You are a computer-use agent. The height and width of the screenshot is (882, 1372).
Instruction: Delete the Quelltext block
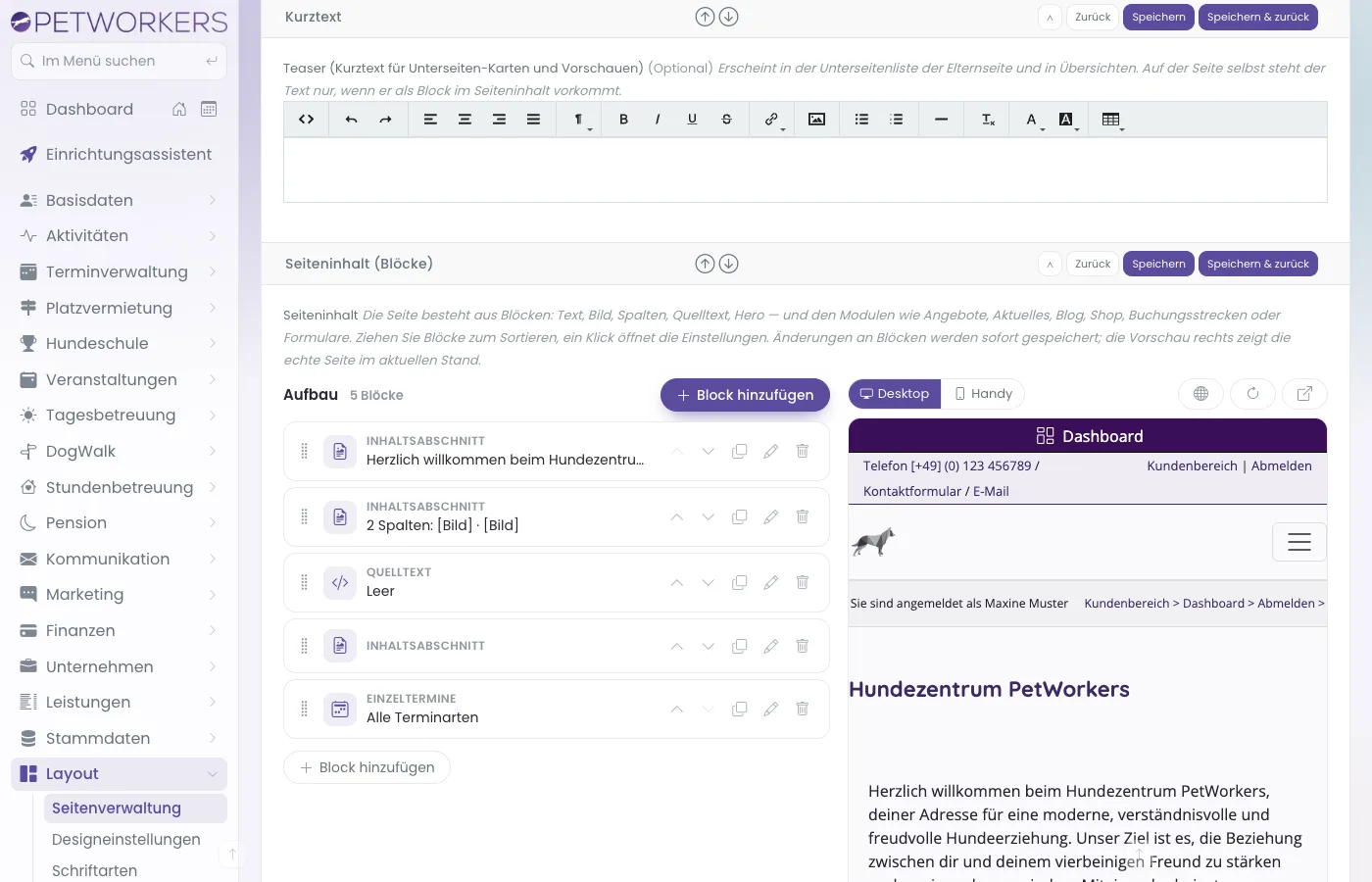802,582
